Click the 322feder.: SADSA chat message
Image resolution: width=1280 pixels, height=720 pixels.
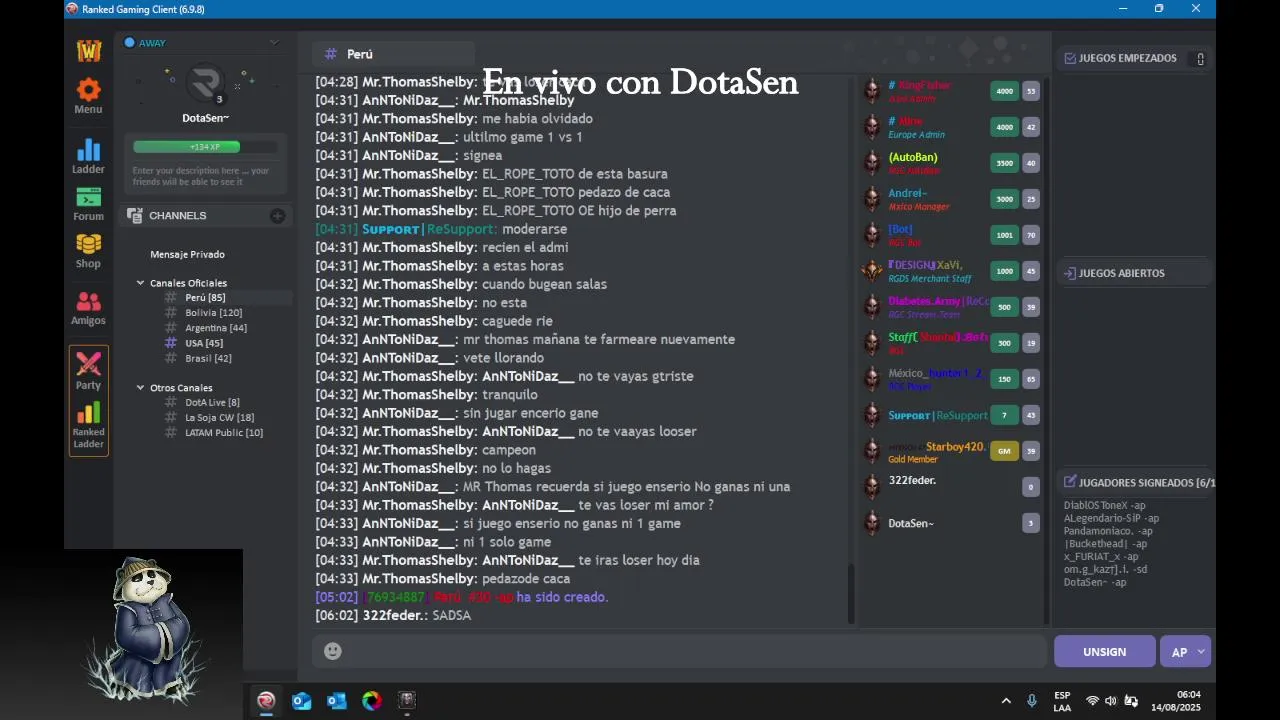click(393, 615)
